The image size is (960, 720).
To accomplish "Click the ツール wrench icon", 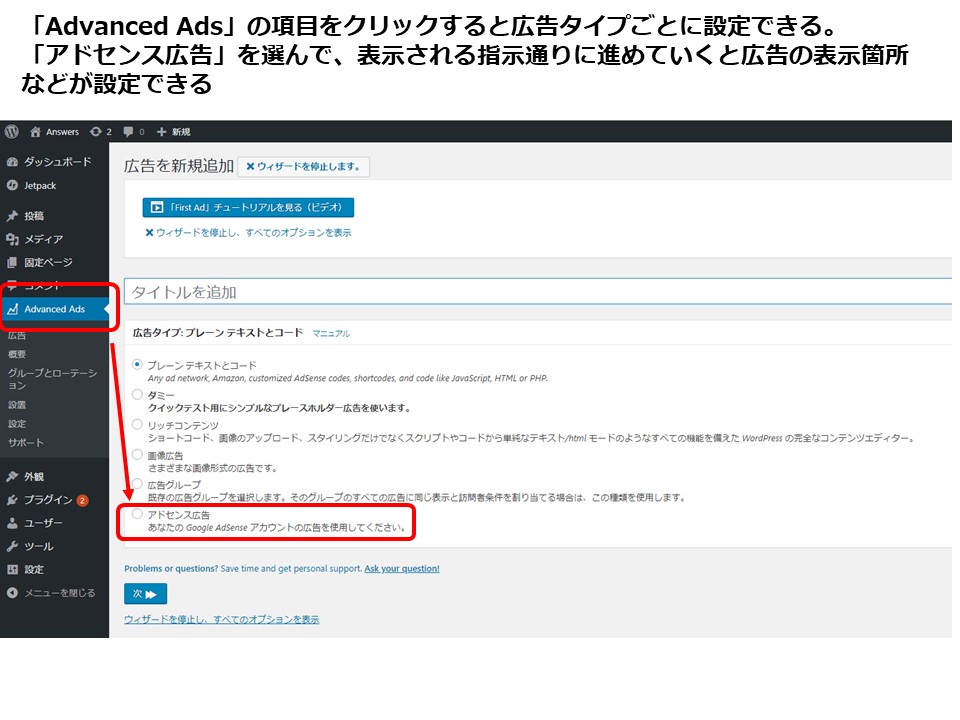I will tap(12, 546).
